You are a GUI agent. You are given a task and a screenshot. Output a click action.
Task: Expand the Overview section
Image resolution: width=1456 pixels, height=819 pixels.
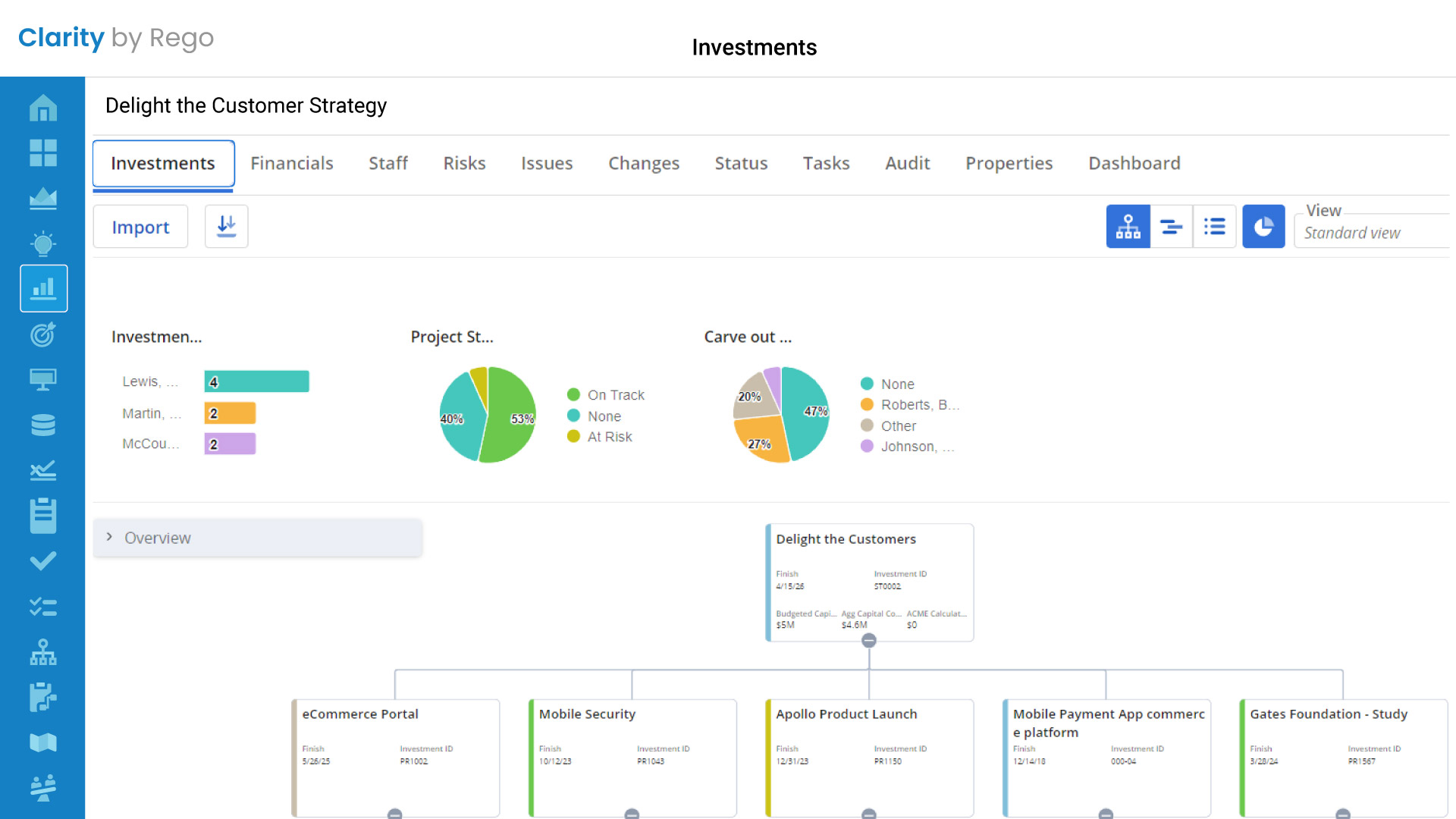[x=110, y=537]
